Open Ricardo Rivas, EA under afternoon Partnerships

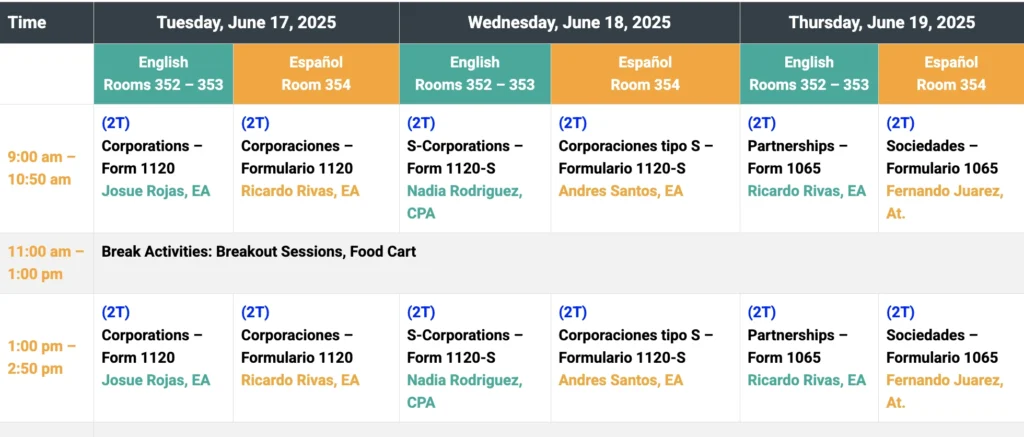click(x=807, y=380)
